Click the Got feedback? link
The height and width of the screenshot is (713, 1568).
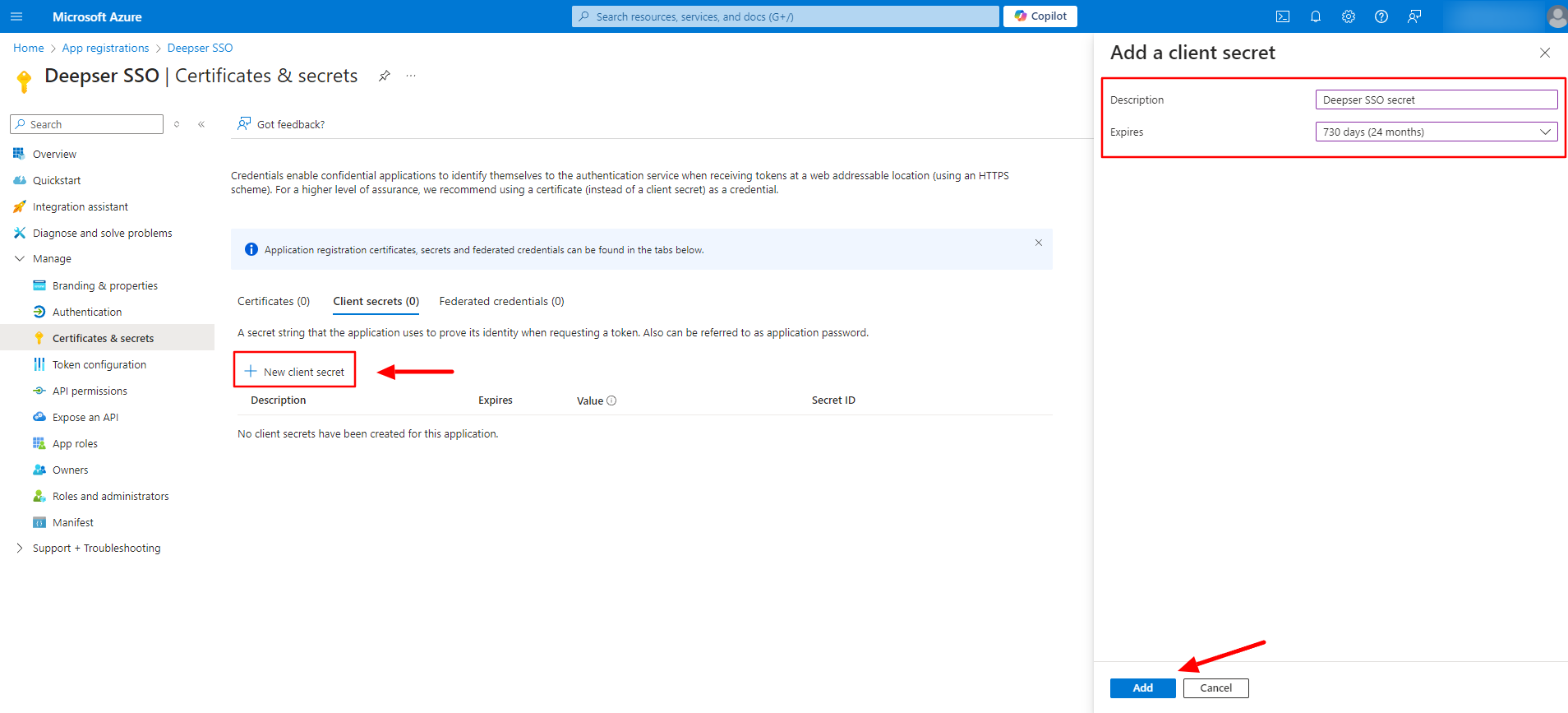pos(291,124)
